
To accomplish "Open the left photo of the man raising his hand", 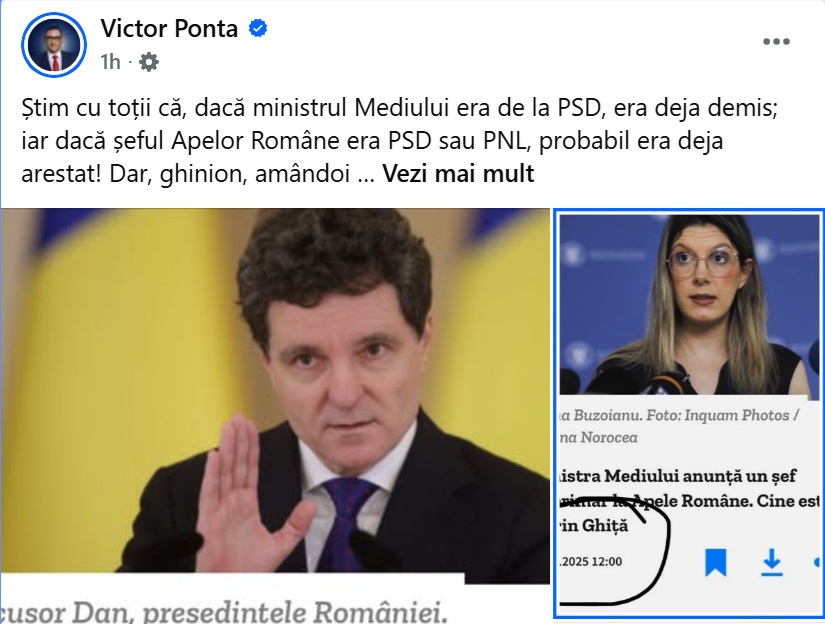I will (x=275, y=416).
